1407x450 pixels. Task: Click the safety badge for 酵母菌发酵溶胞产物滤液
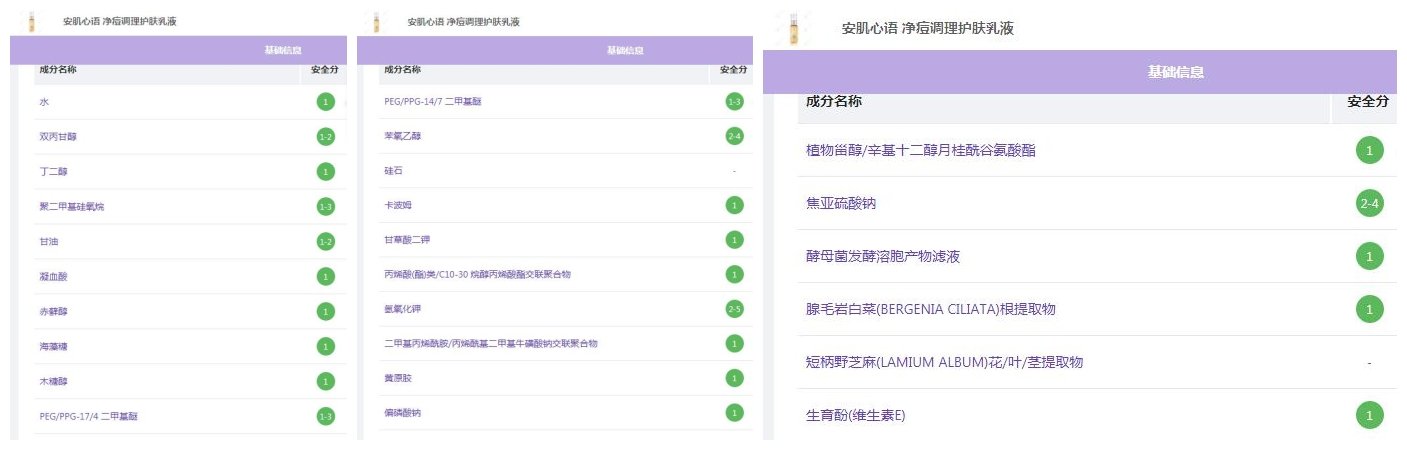coord(1370,257)
